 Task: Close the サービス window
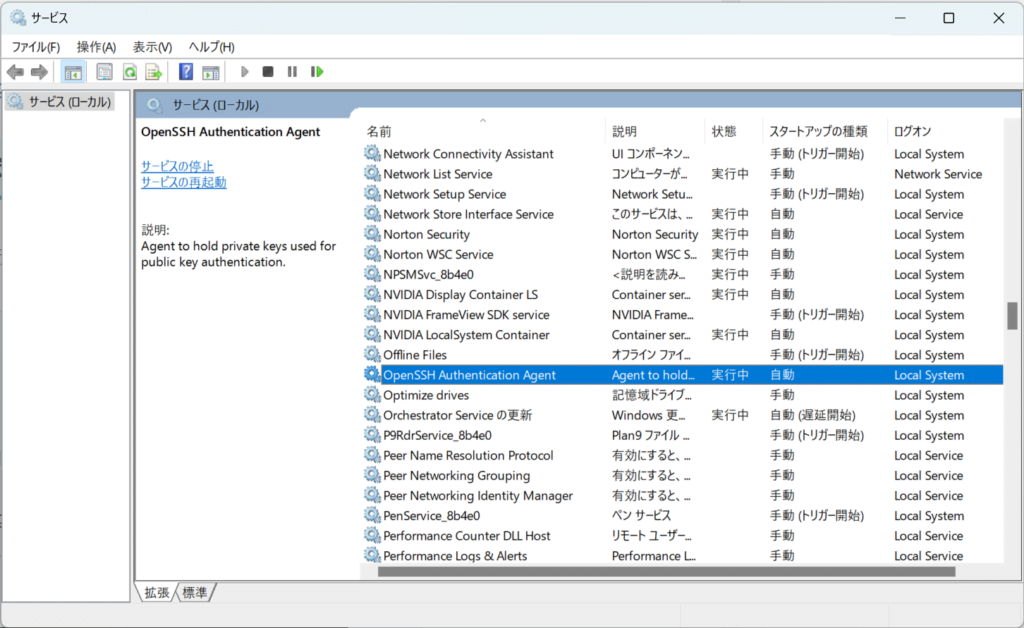point(999,18)
